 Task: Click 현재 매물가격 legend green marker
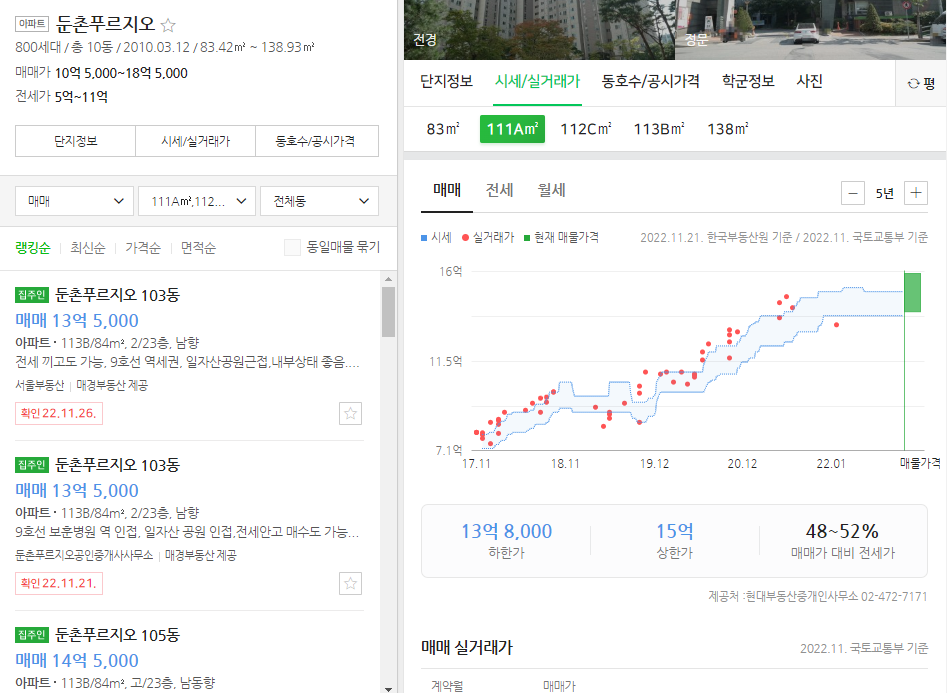click(x=527, y=238)
